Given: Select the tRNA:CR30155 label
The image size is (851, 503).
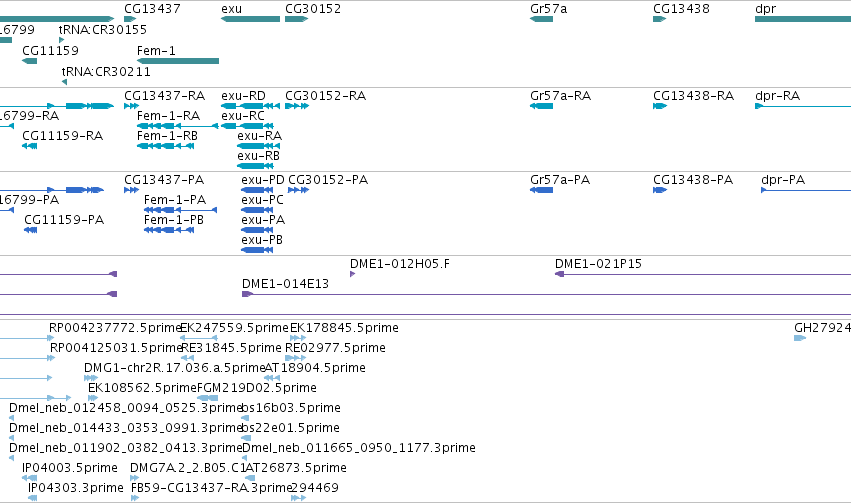Looking at the screenshot, I should [103, 29].
